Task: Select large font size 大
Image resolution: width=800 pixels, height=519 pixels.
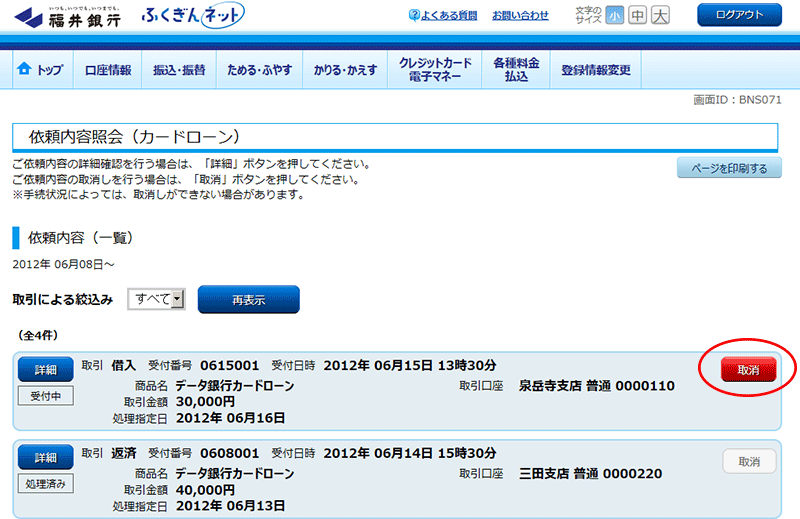Action: point(660,15)
